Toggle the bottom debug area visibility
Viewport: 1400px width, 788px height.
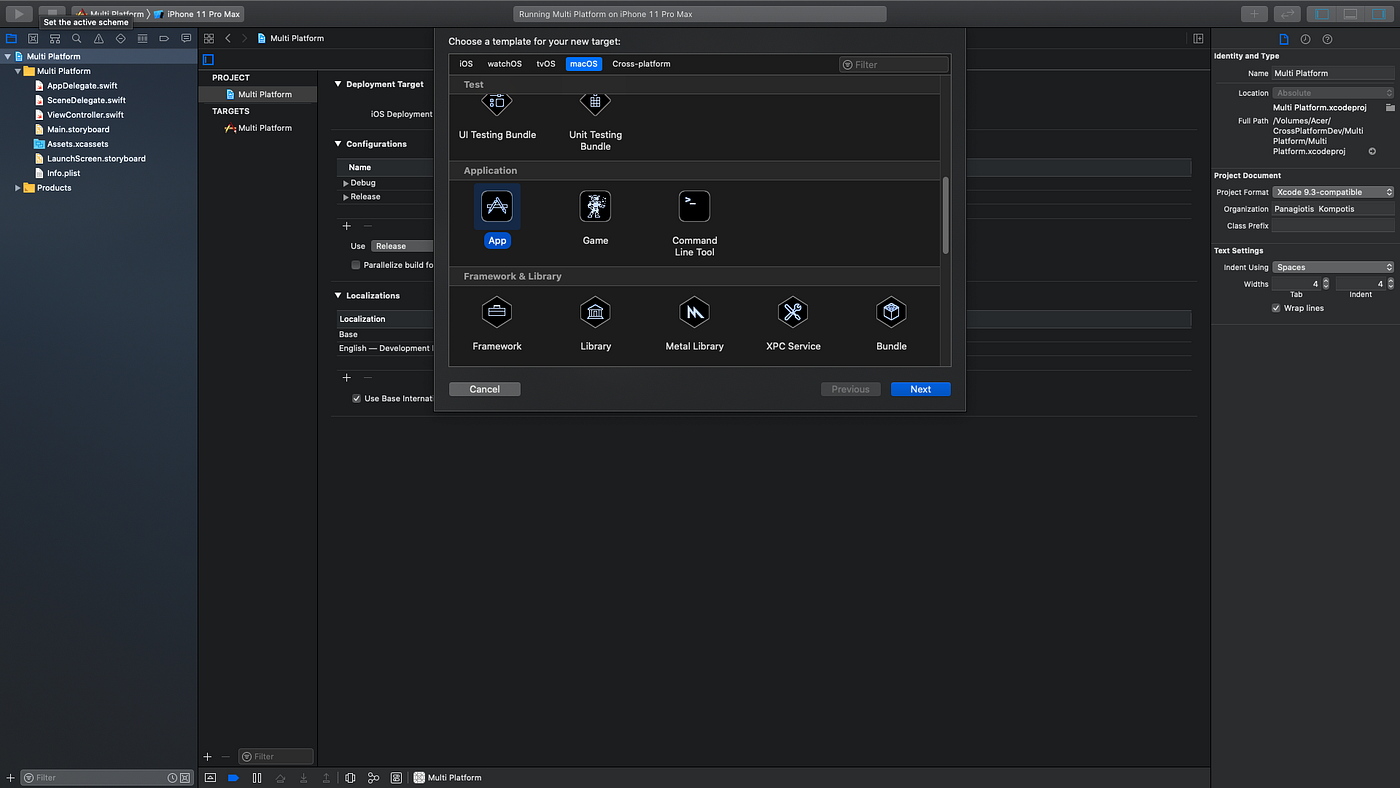point(1350,14)
